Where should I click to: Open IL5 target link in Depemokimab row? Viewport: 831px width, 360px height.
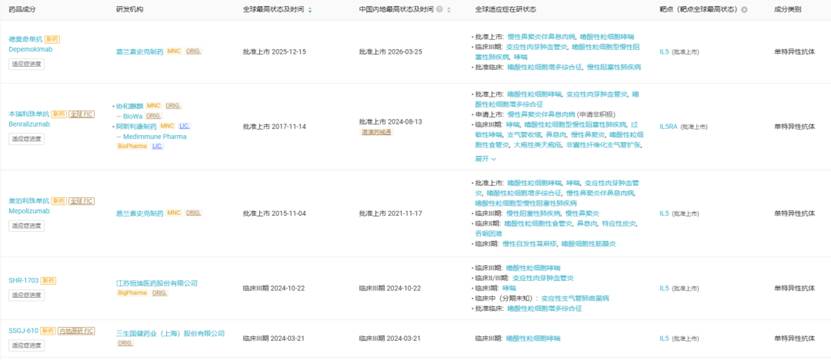tap(664, 52)
